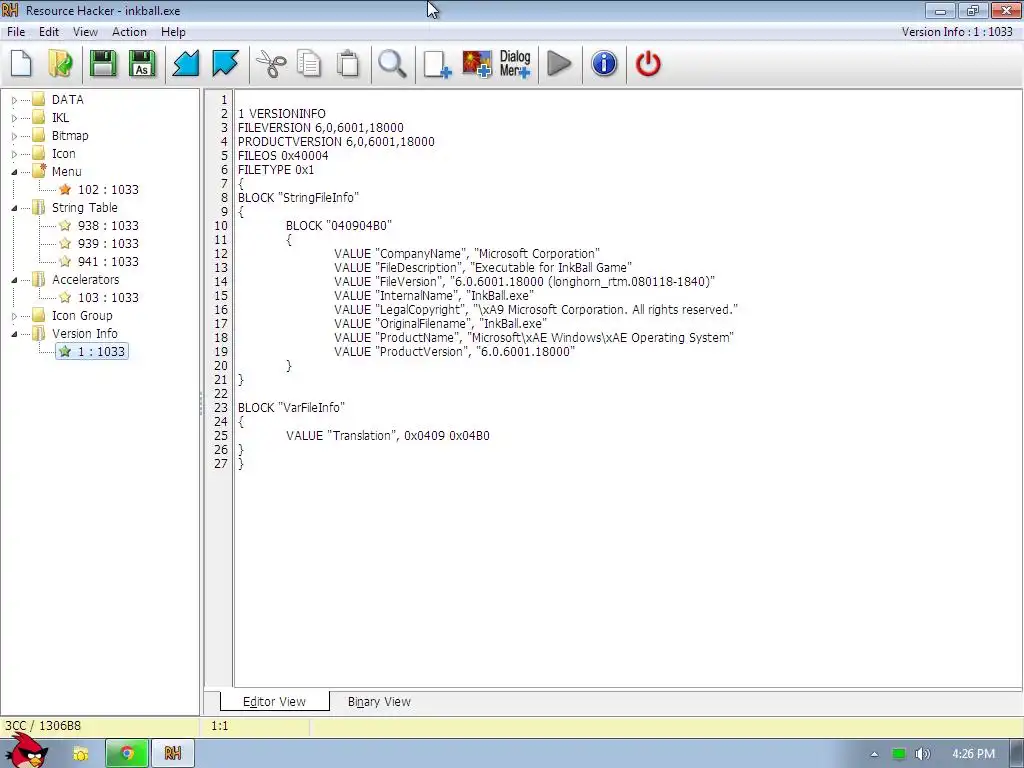The image size is (1024, 768).
Task: Collapse the Accelerators node
Action: pyautogui.click(x=14, y=280)
